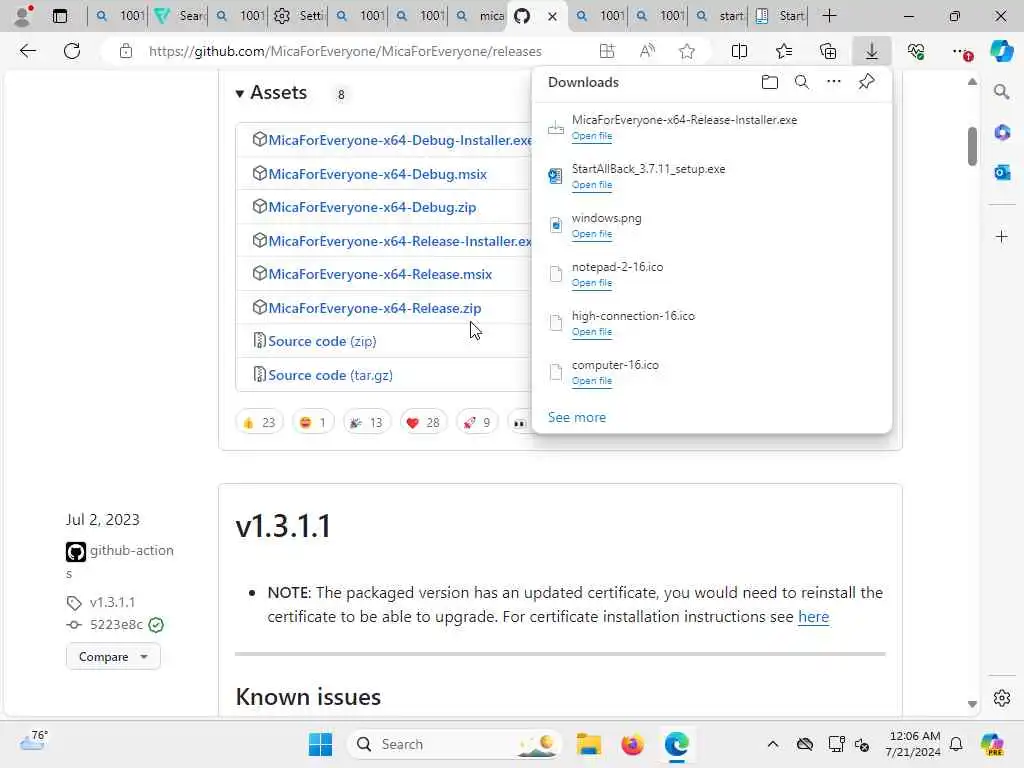The width and height of the screenshot is (1024, 768).
Task: Download MicaForEveryone-x64-Release-Installer.exe from assets
Action: (x=400, y=241)
